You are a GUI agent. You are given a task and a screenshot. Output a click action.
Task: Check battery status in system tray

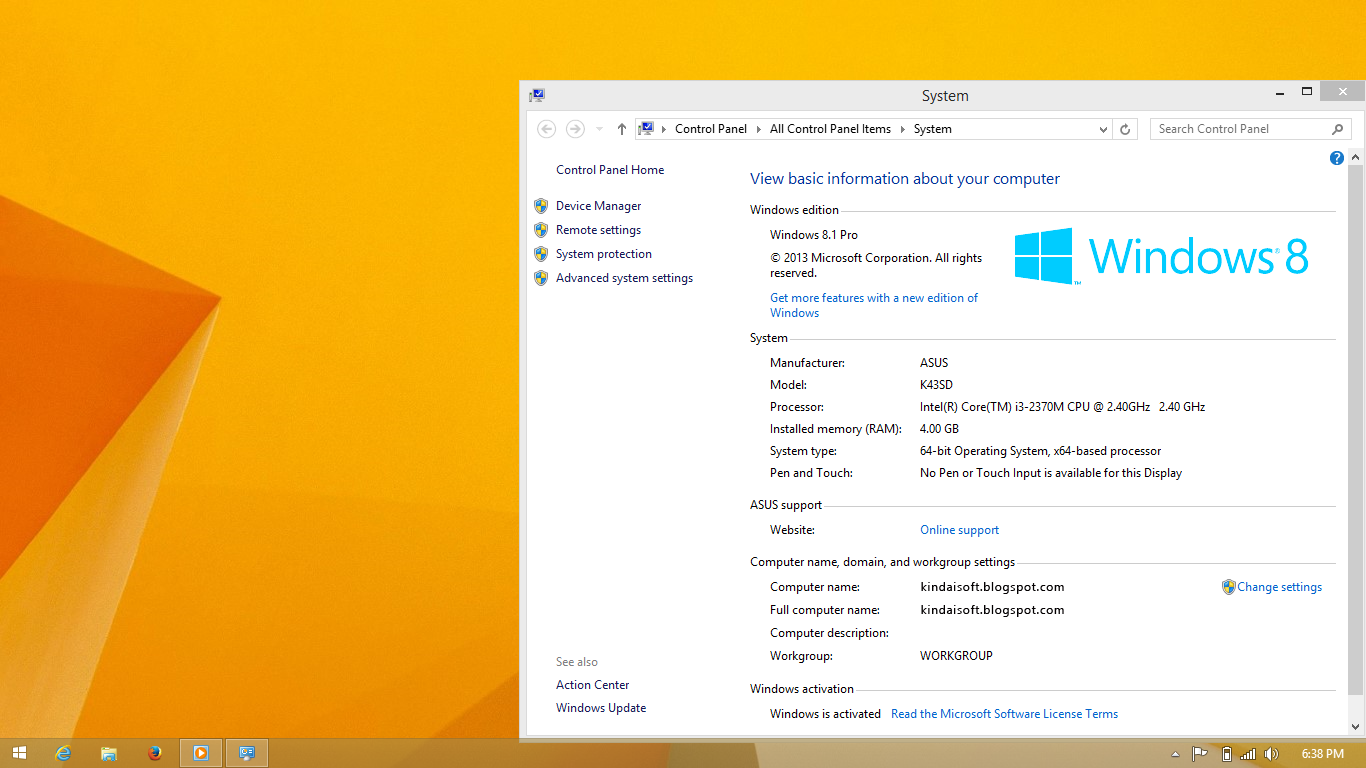point(1226,754)
